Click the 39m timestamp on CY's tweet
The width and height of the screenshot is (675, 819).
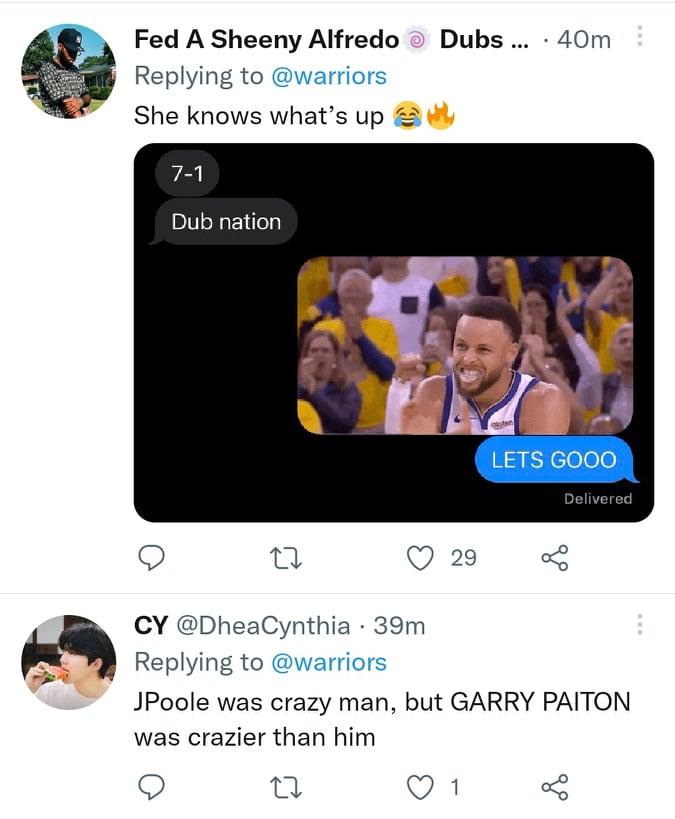(x=399, y=626)
